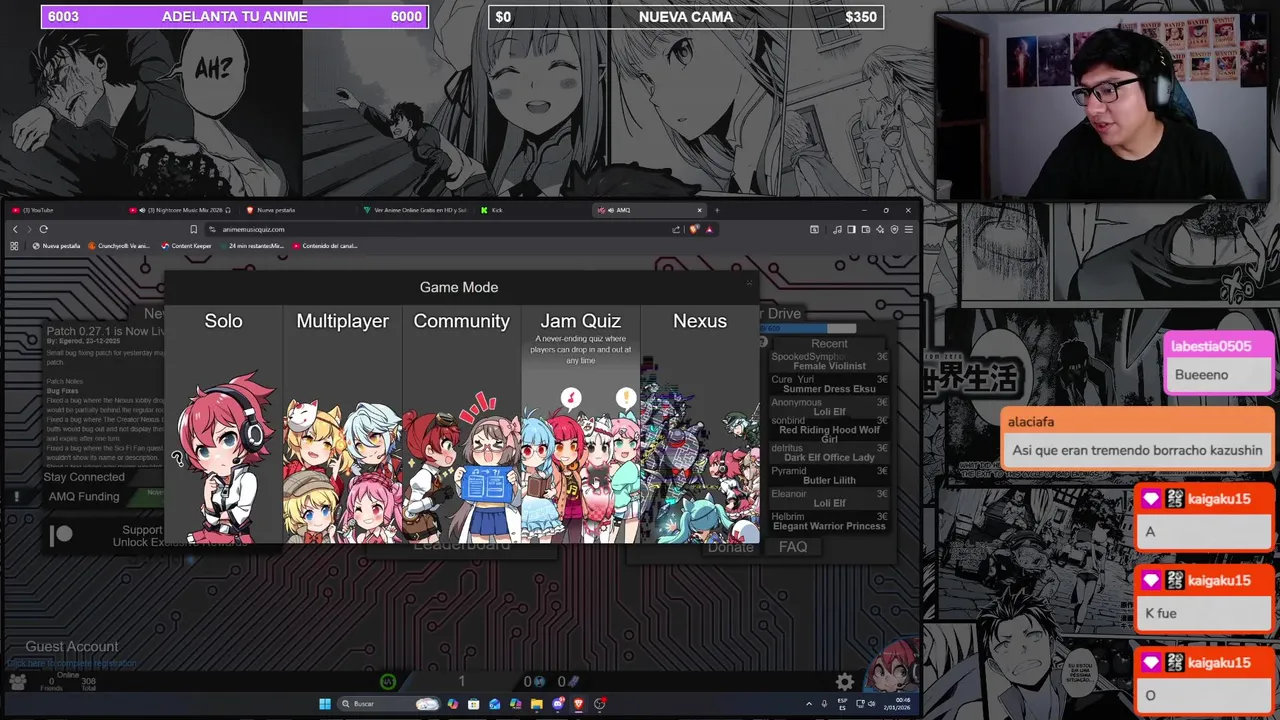Click 'Click here to complete registration' link
This screenshot has height=720, width=1280.
(x=71, y=663)
